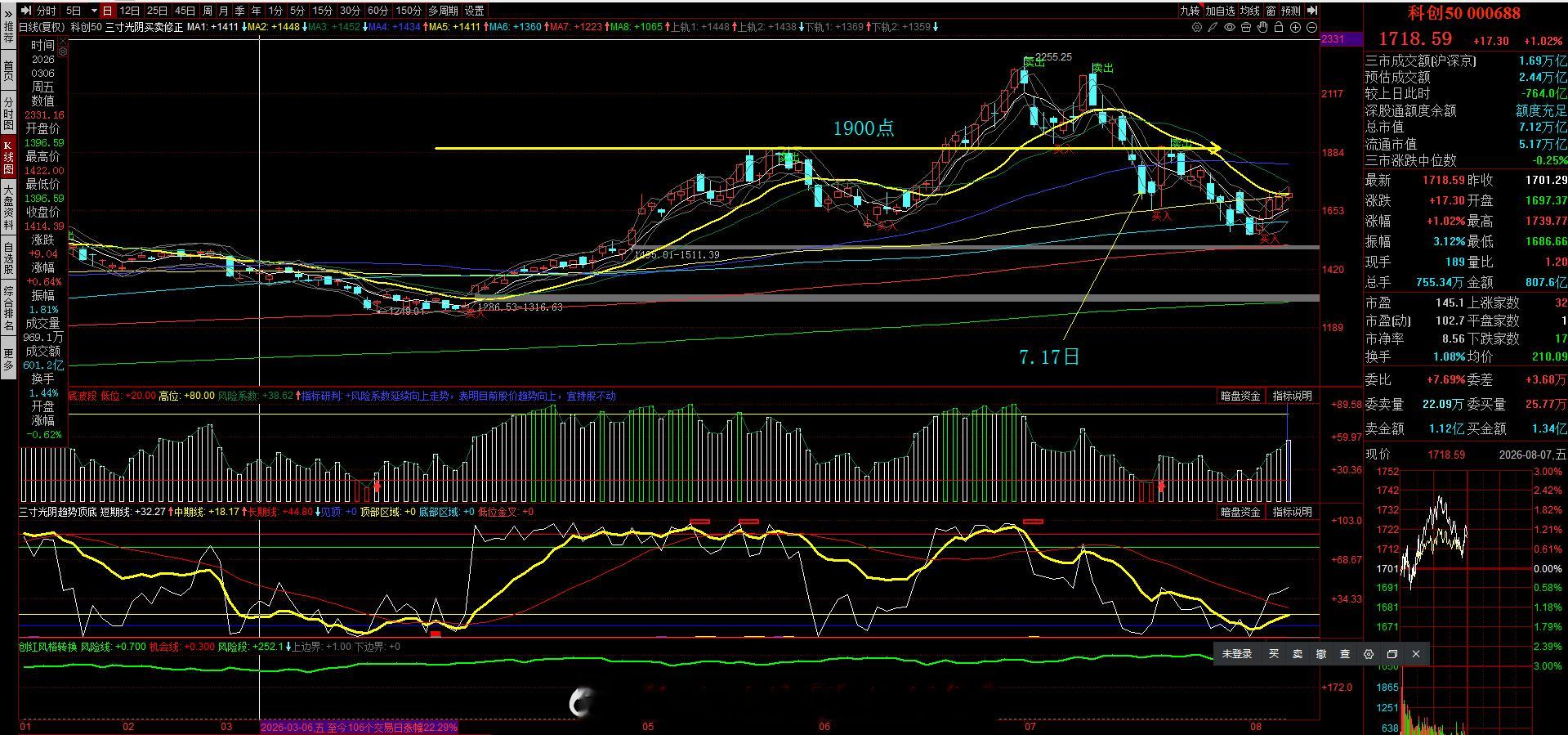Click 均线 moving average button
Image resolution: width=1568 pixels, height=735 pixels.
click(1250, 11)
